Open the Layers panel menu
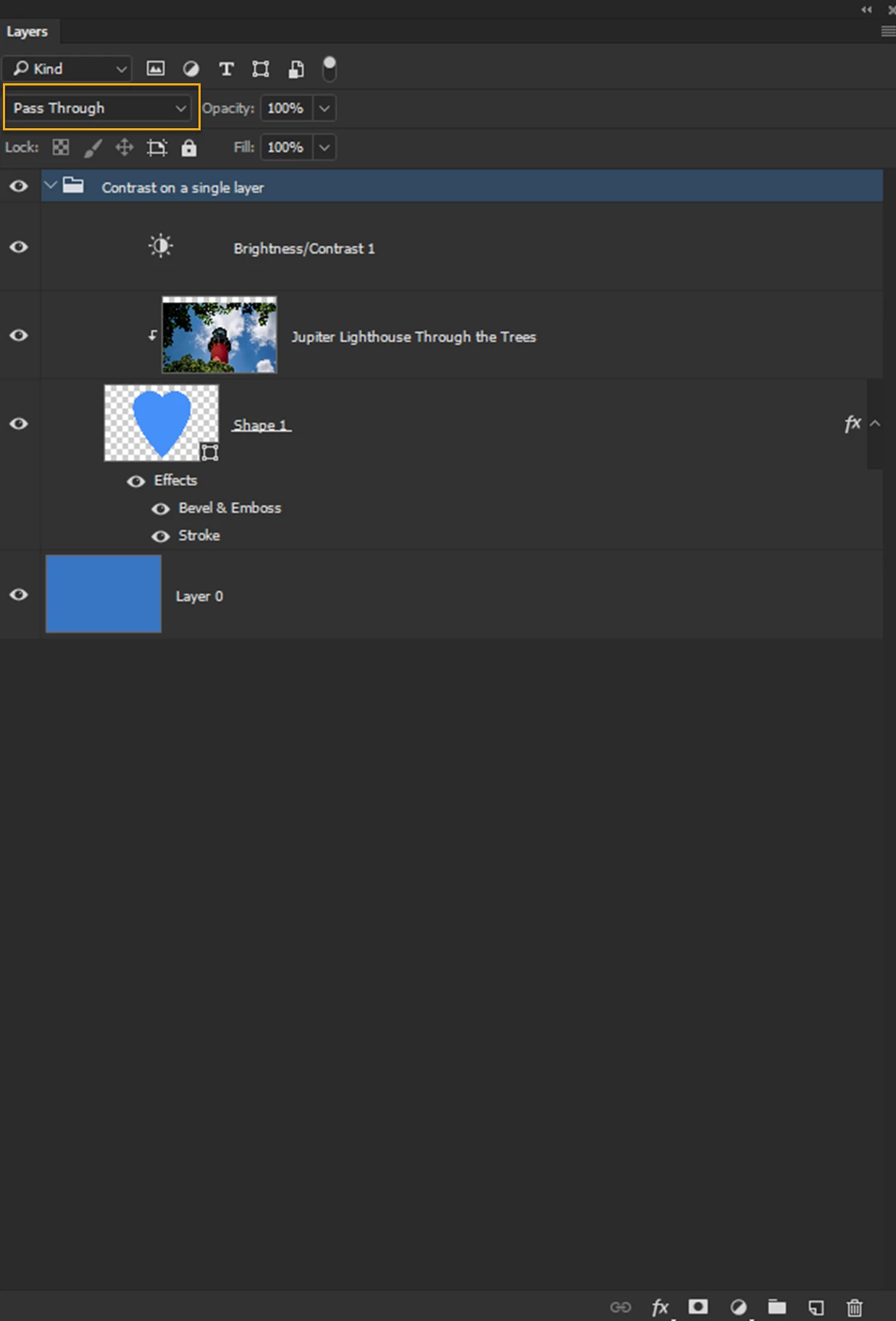Screen dimensions: 896x1321 (x=888, y=31)
